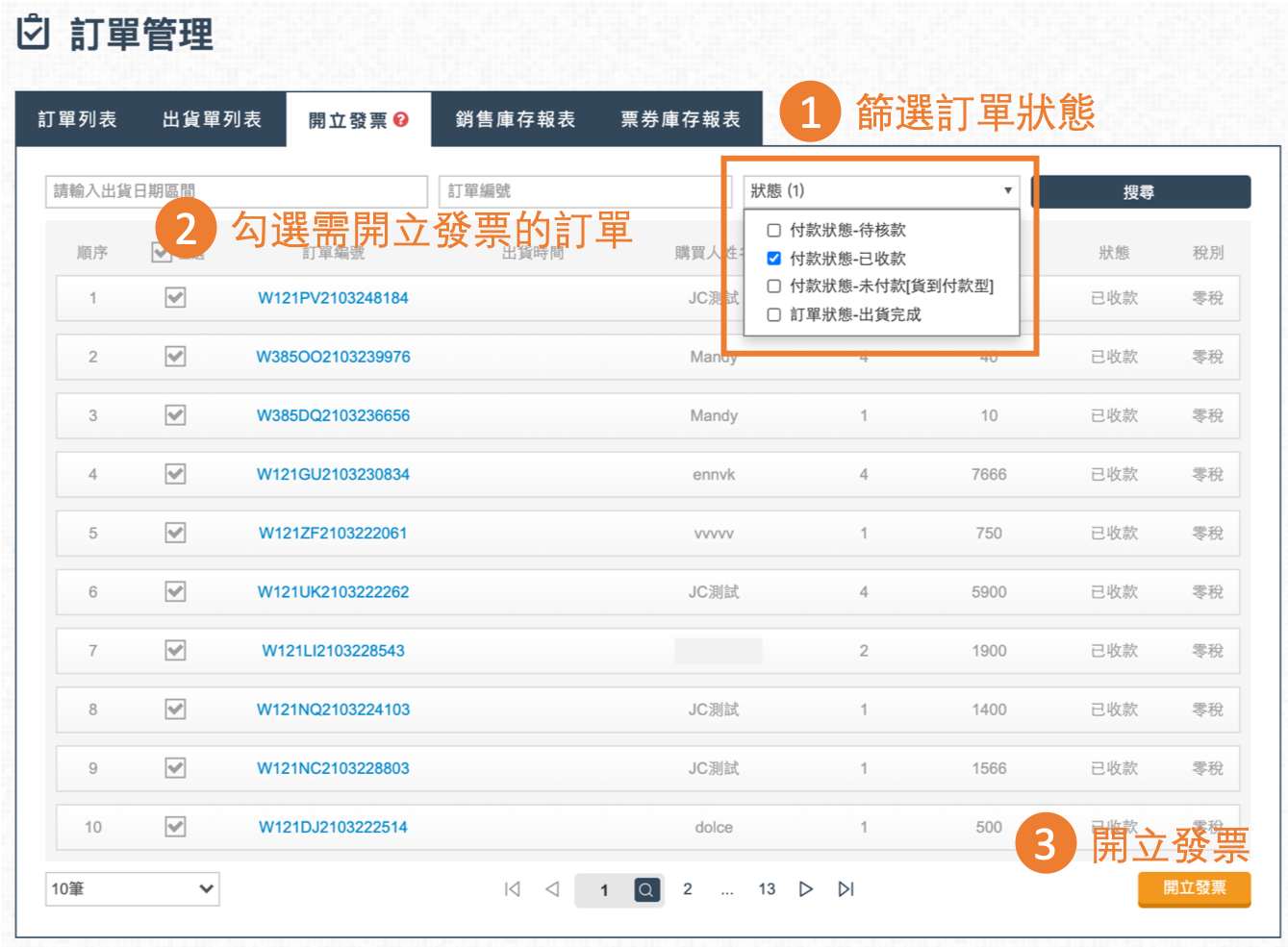
Task: Uncheck order W121GU2103230834 checkbox
Action: 175,474
